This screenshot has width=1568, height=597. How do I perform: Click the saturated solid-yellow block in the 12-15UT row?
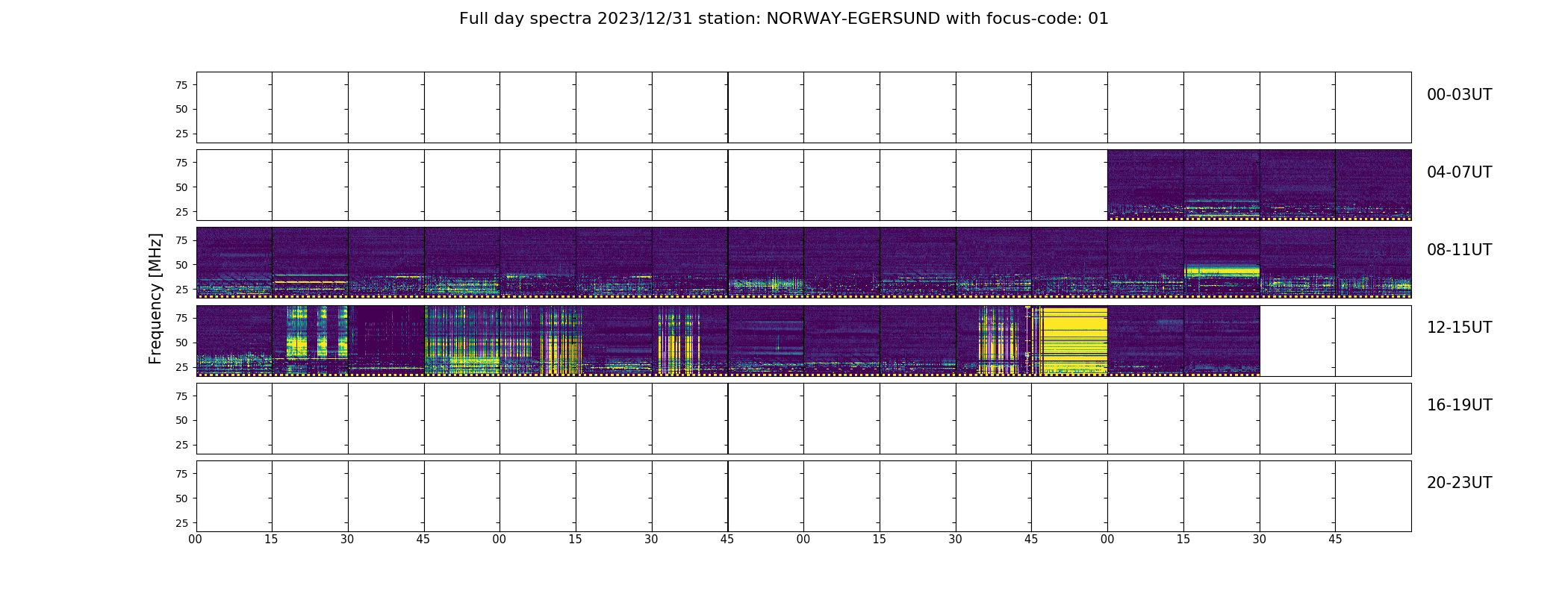[1074, 340]
